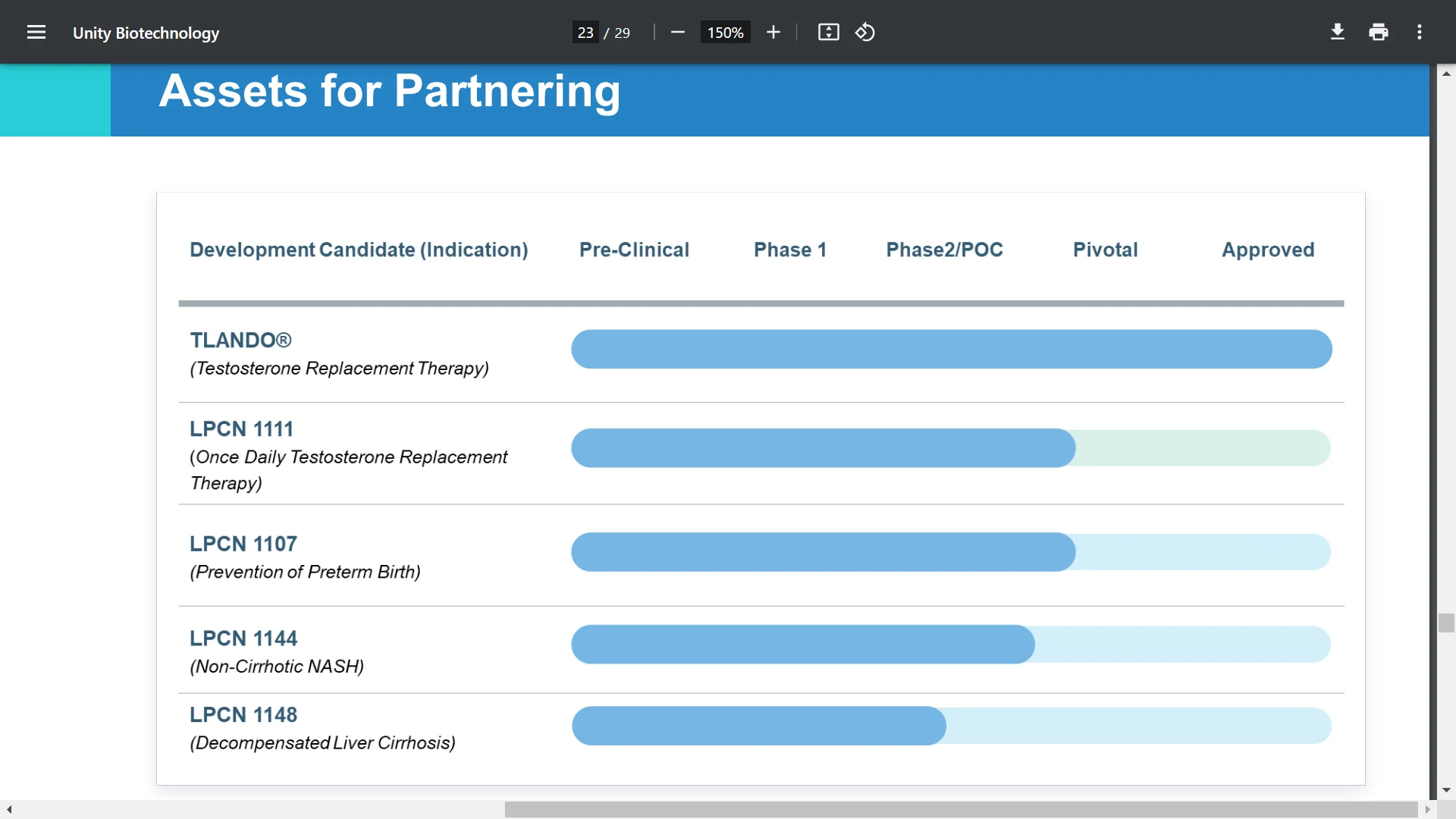This screenshot has width=1456, height=819.
Task: Click the Unity Biotechnology document title
Action: [146, 33]
